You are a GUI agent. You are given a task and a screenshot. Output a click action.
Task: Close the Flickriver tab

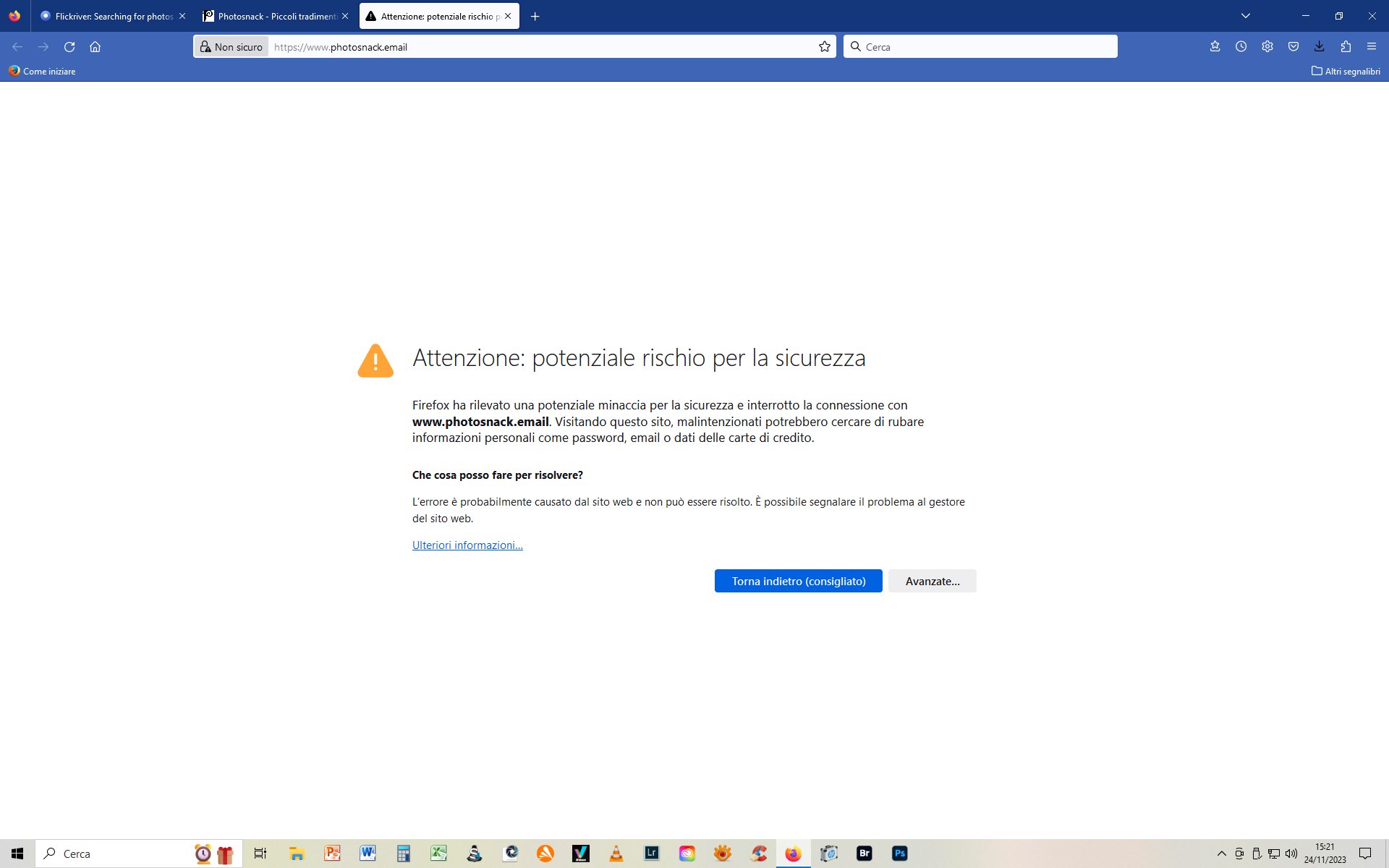tap(182, 16)
